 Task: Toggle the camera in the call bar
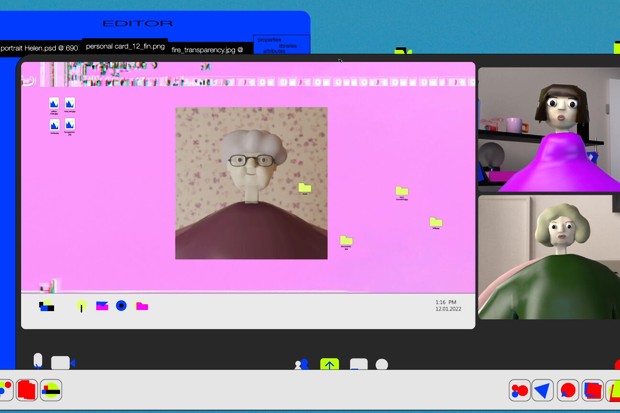(62, 363)
